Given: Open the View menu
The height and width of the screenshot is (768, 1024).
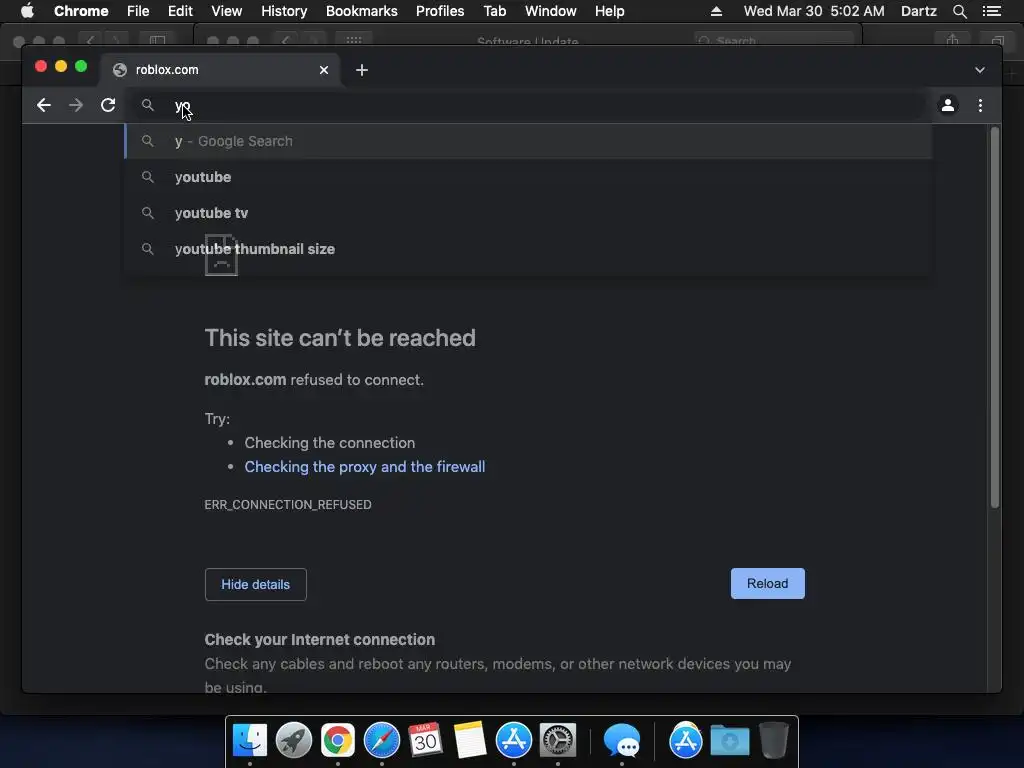Looking at the screenshot, I should point(227,11).
